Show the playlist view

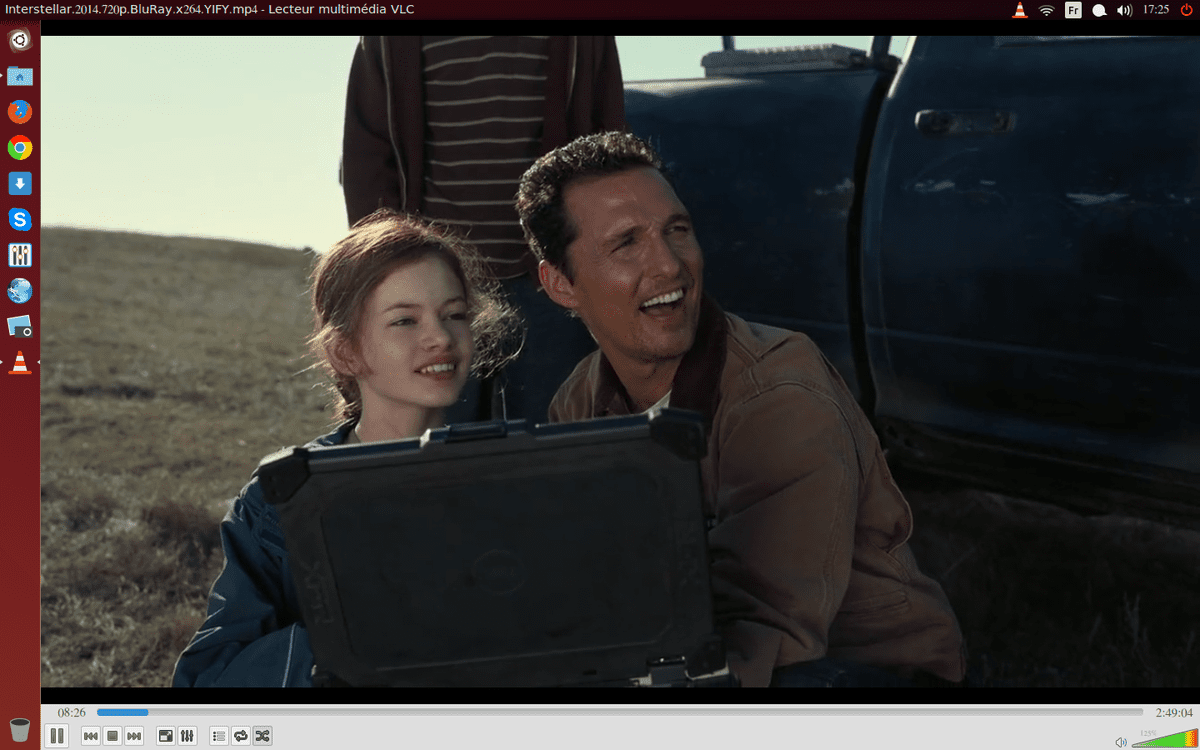(x=219, y=736)
